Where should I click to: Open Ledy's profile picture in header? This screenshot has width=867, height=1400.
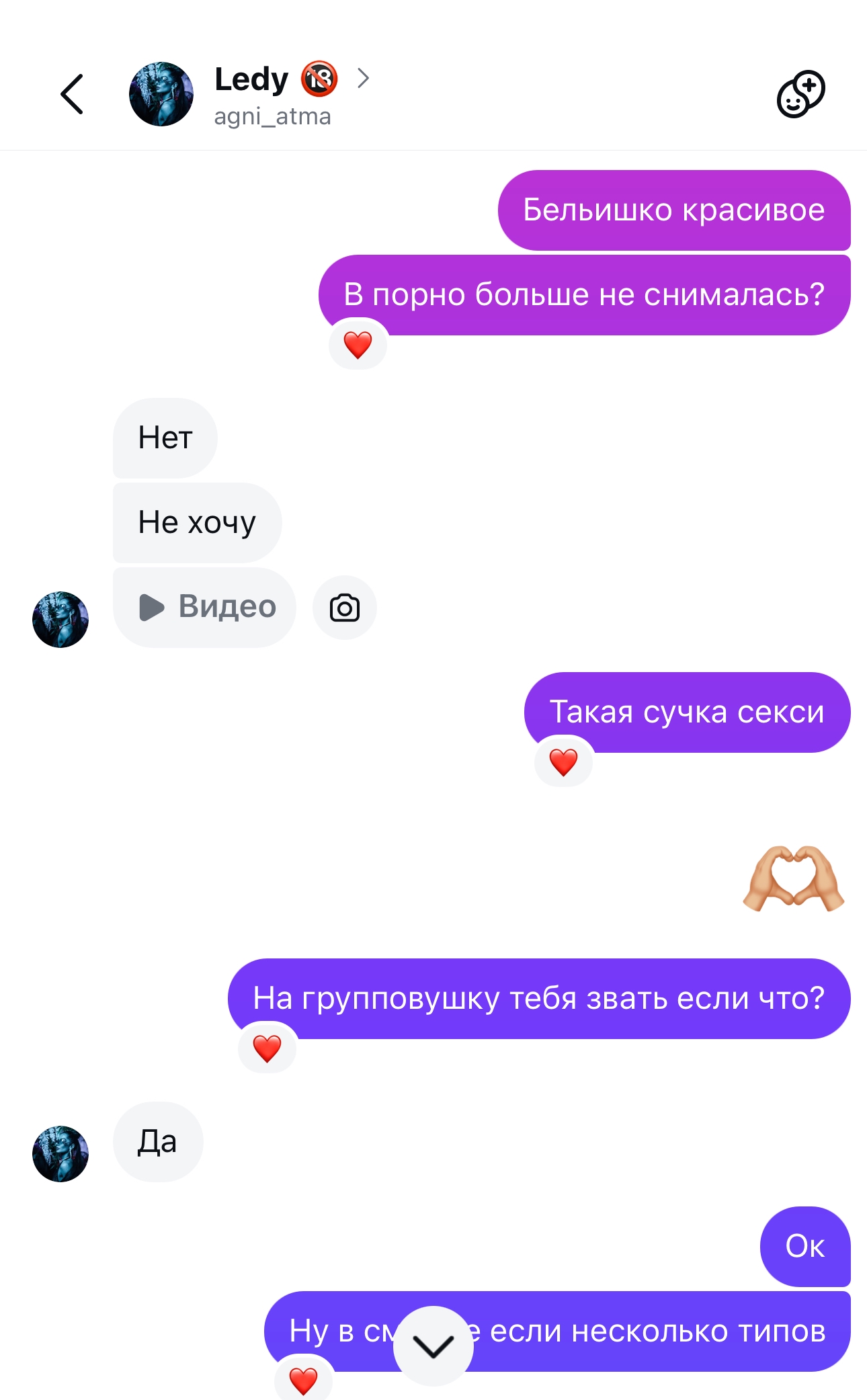[161, 94]
